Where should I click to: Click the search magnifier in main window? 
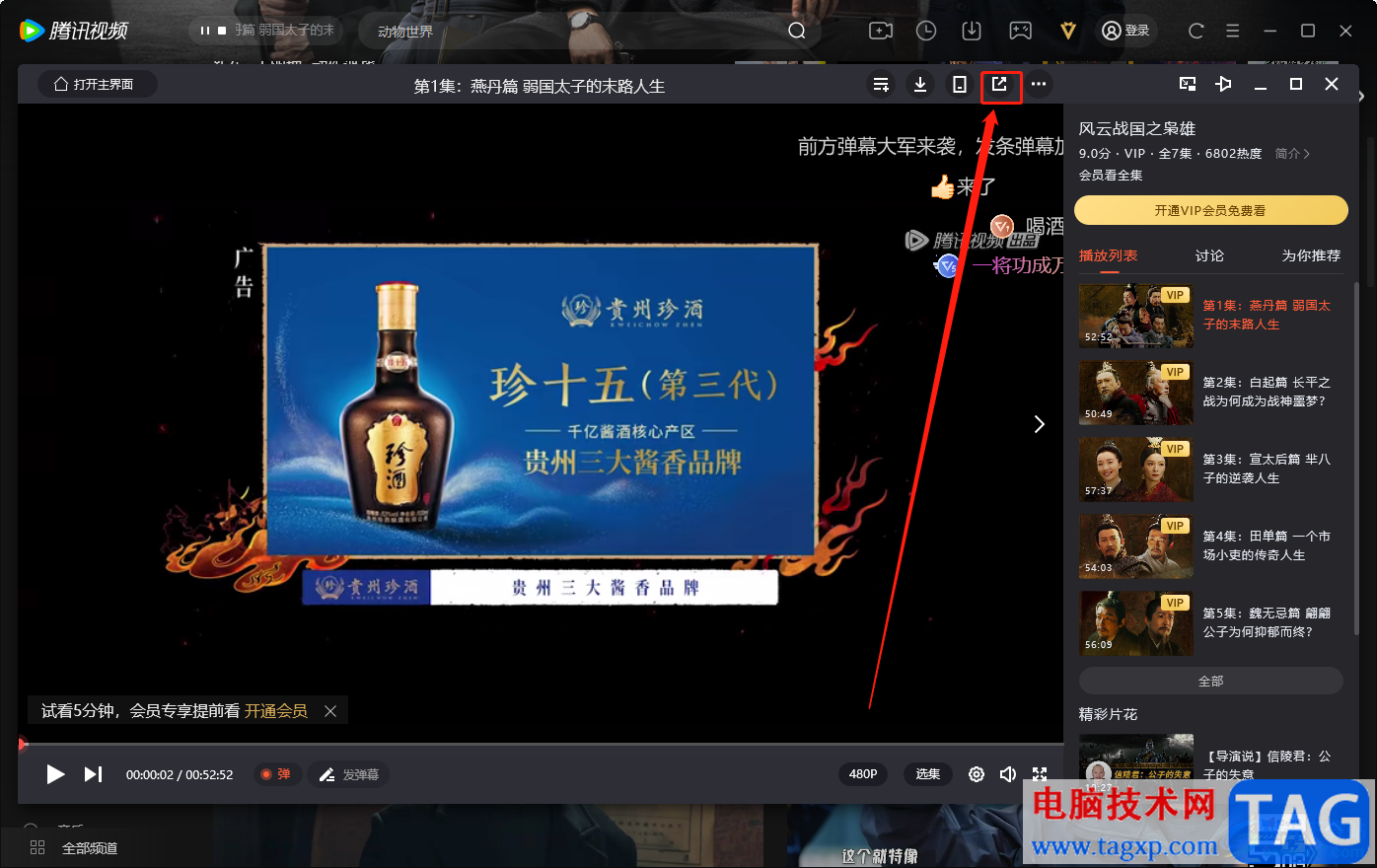tap(797, 31)
